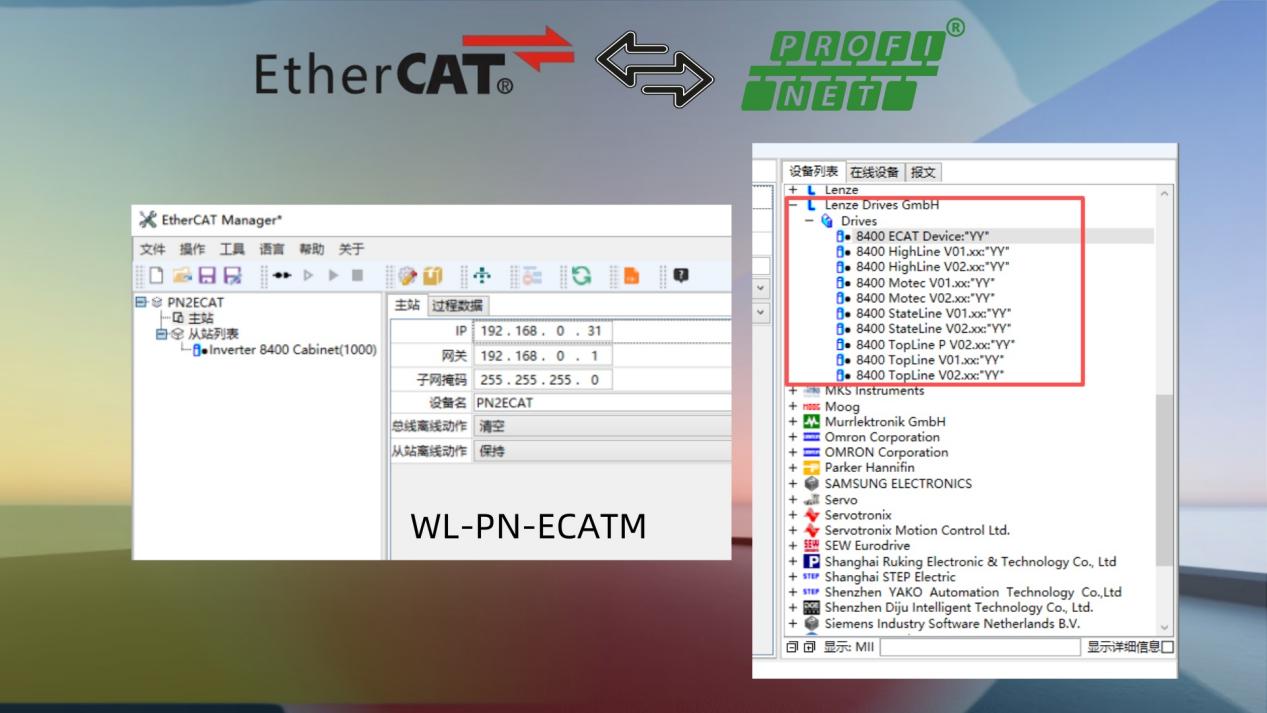Switch to the 在线设备 tab

click(875, 172)
